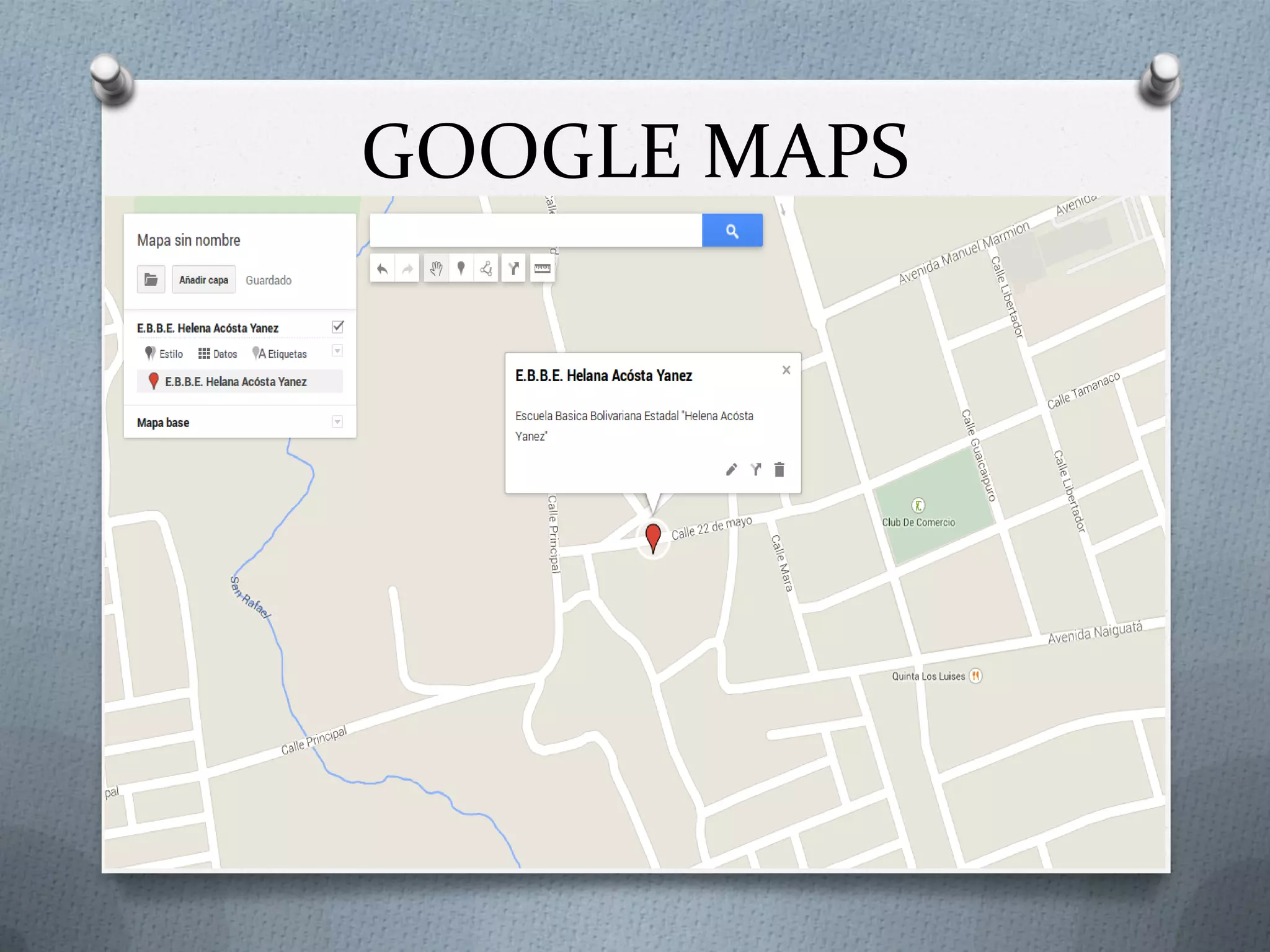Open the layer options dropdown arrow
The height and width of the screenshot is (952, 1270).
coord(337,351)
